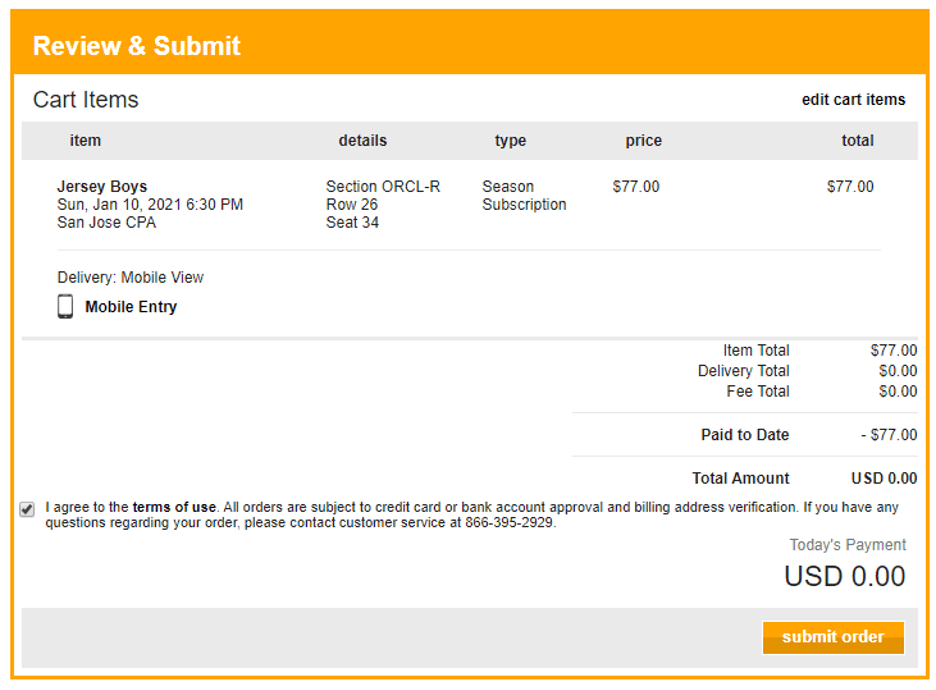Click the Delivery: Mobile View text
Viewport: 936px width, 690px height.
[130, 278]
